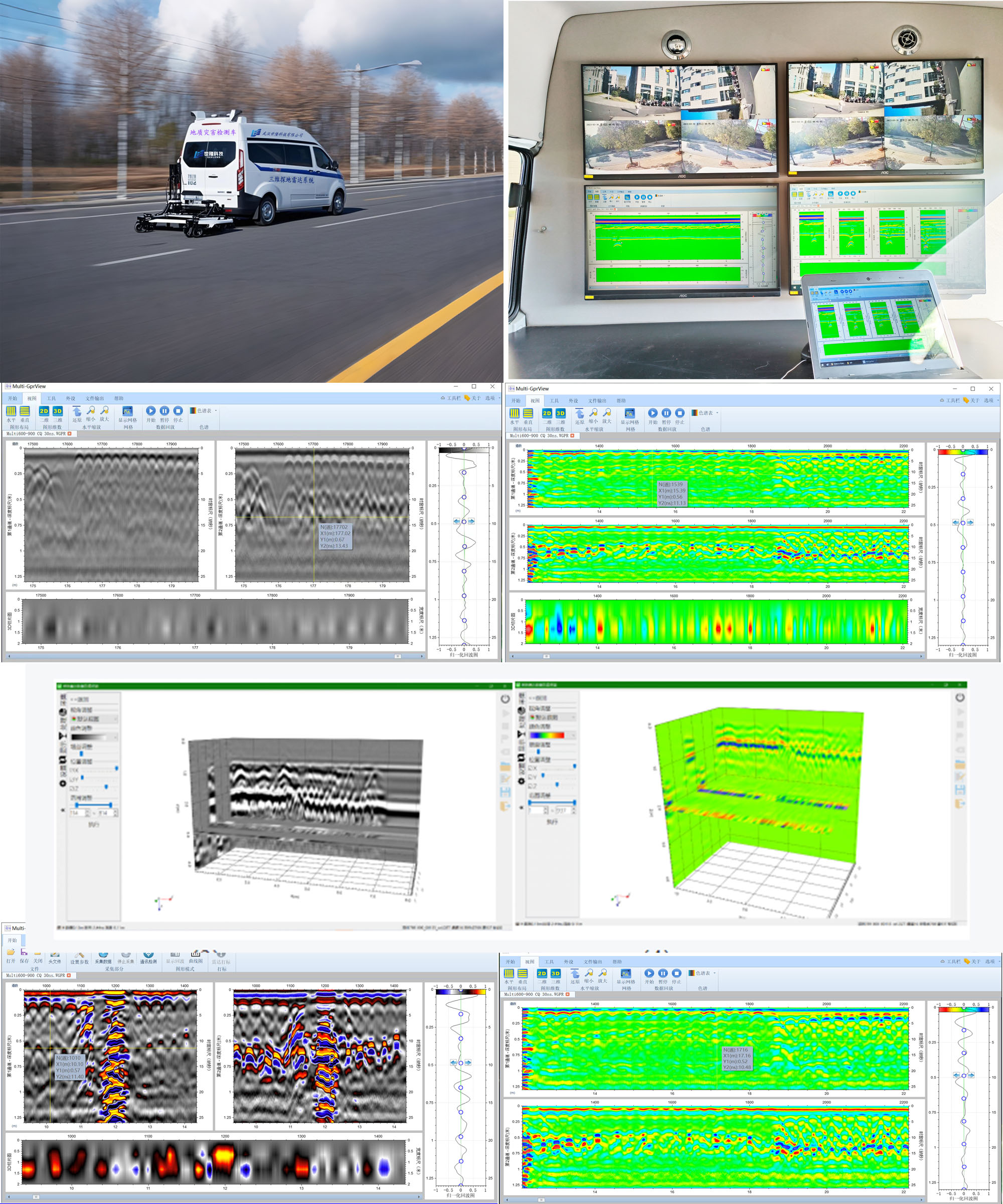This screenshot has width=1003, height=1204.
Task: Click 缩小 zoom-out icon in bottom-right window
Action: coord(589,974)
